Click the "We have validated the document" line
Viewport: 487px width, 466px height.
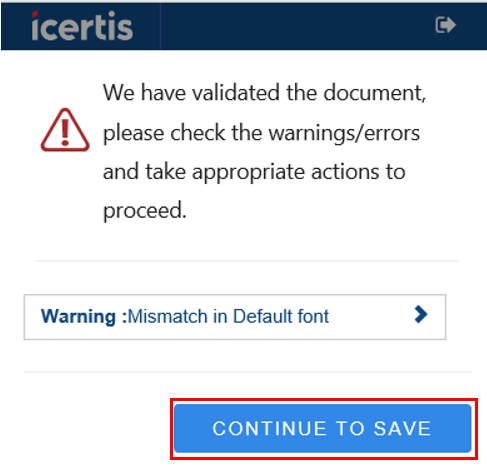(x=264, y=93)
